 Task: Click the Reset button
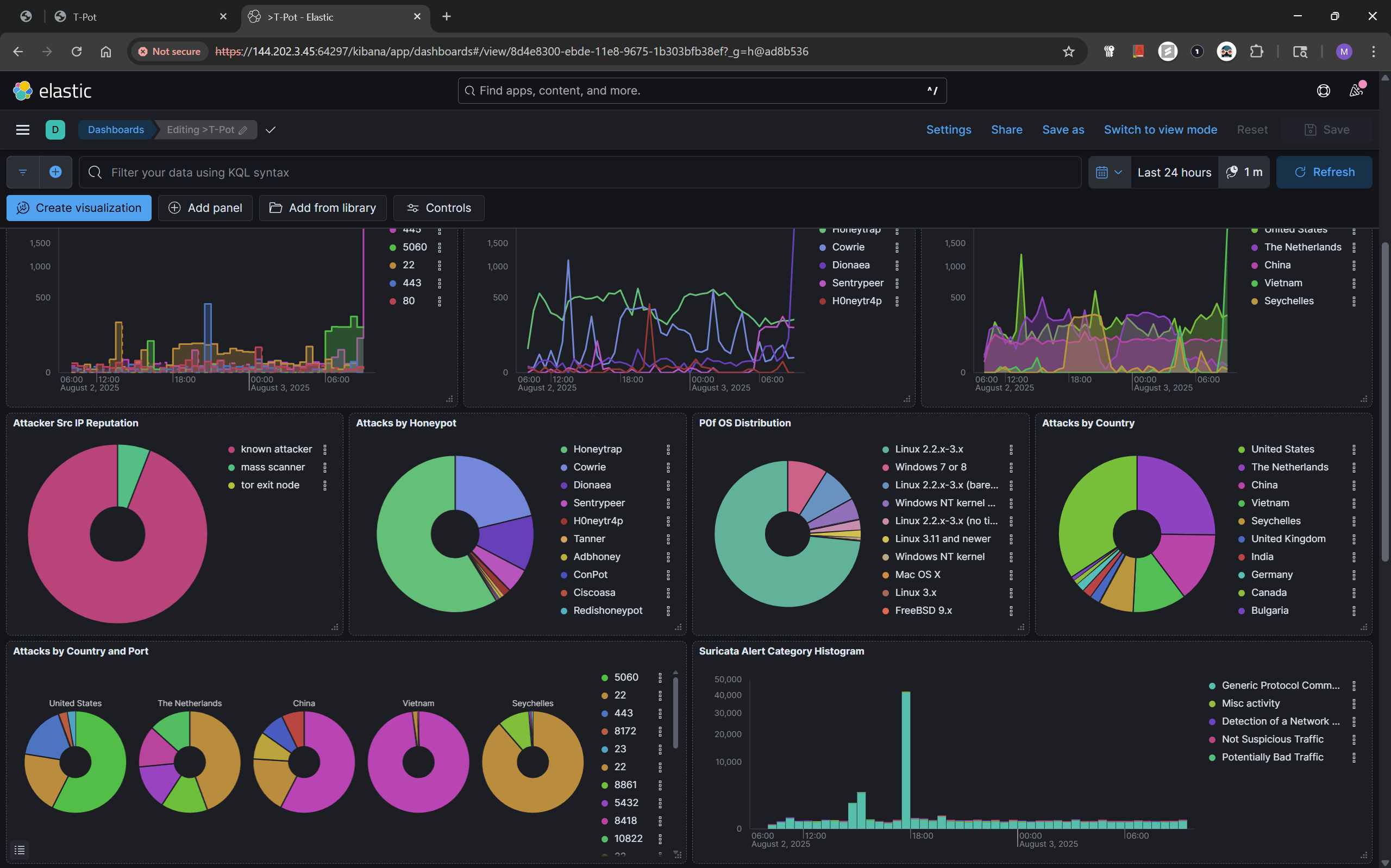[1252, 130]
